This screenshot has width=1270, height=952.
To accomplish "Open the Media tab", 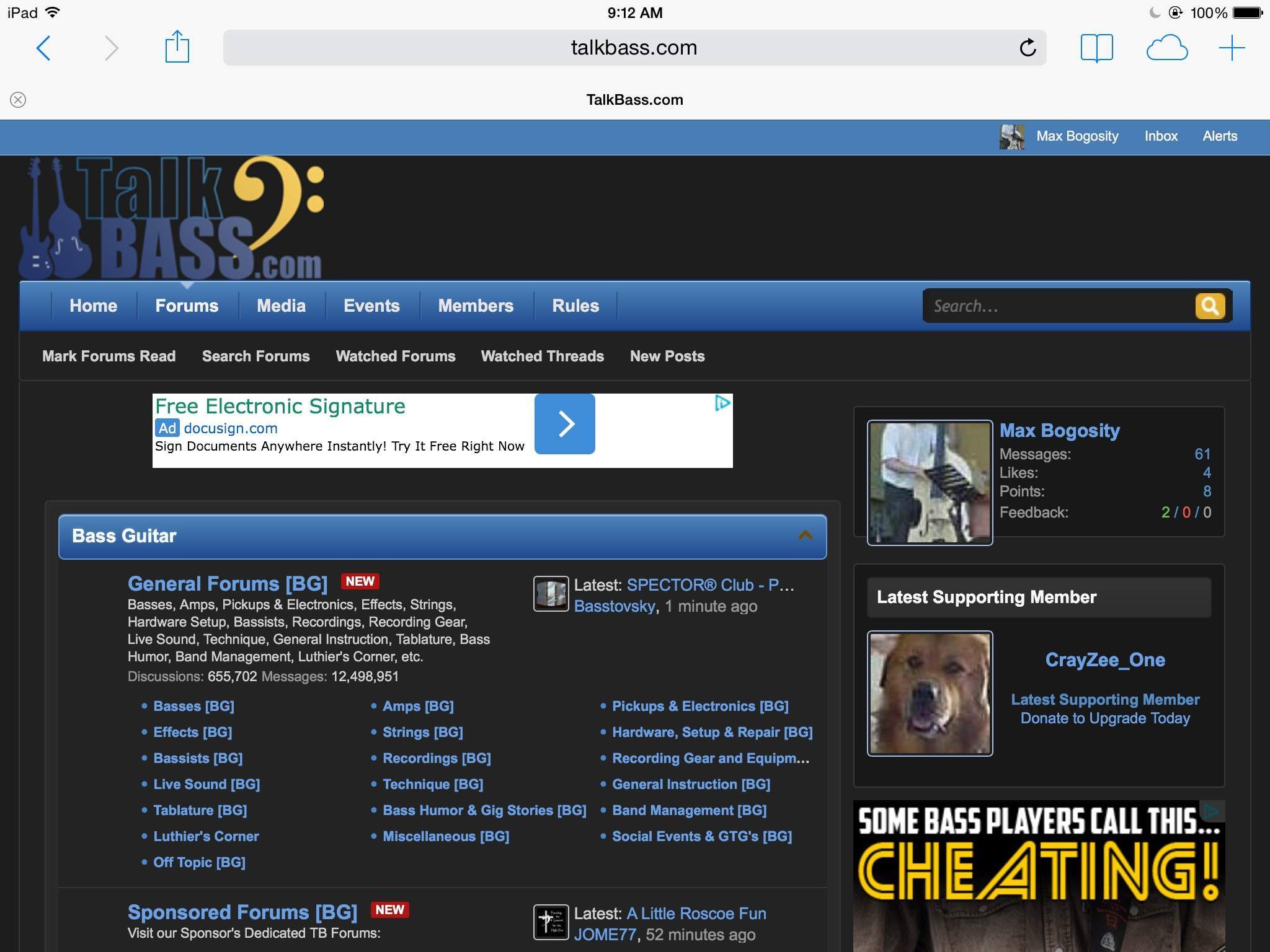I will coord(282,306).
